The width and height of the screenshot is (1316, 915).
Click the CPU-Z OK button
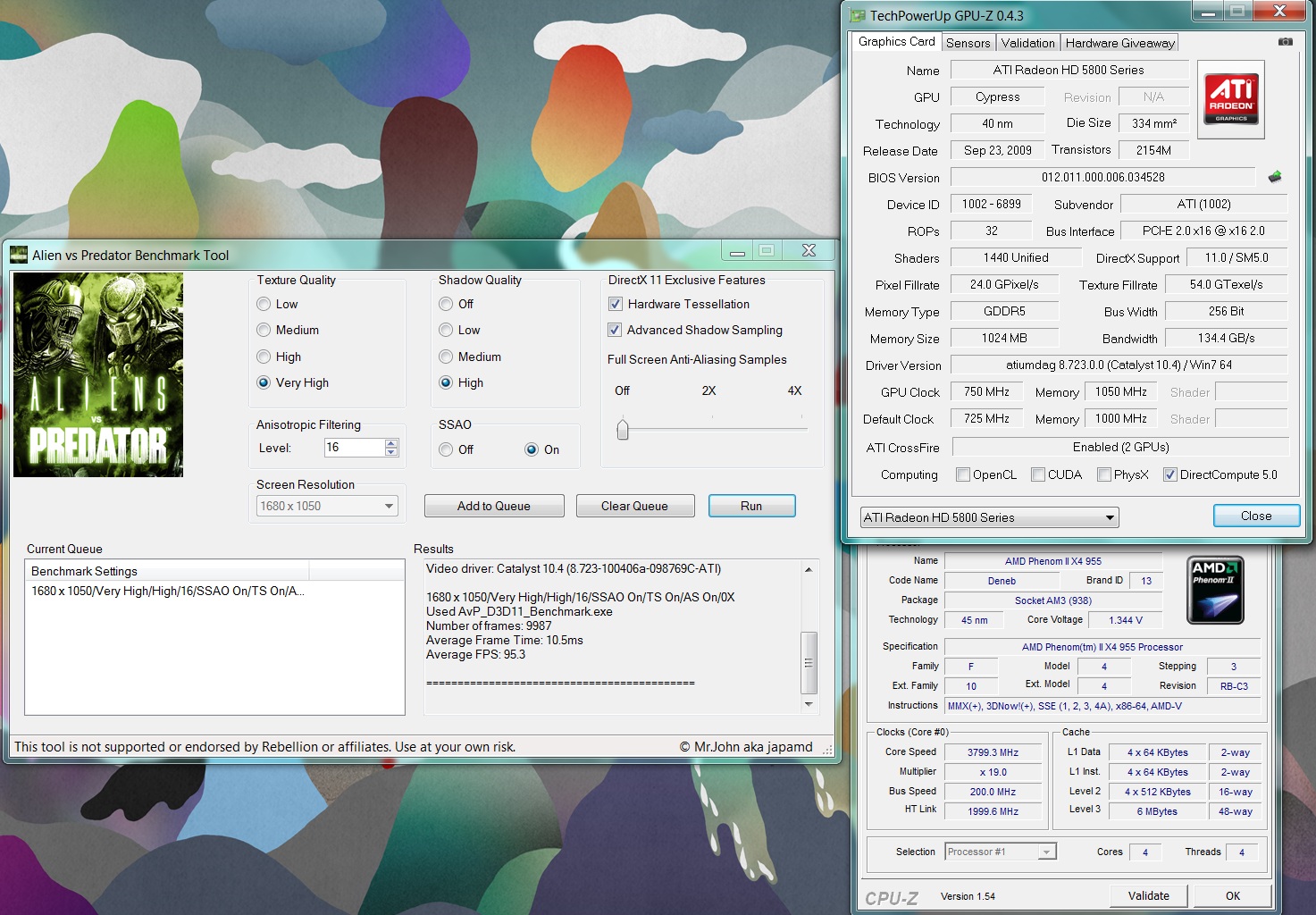tap(1233, 896)
